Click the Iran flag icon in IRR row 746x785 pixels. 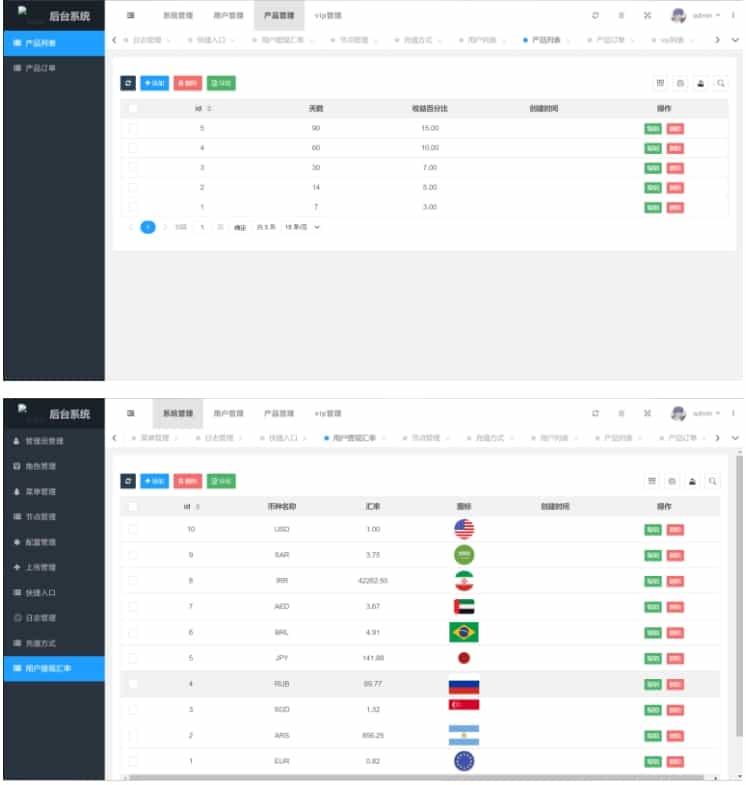[464, 581]
